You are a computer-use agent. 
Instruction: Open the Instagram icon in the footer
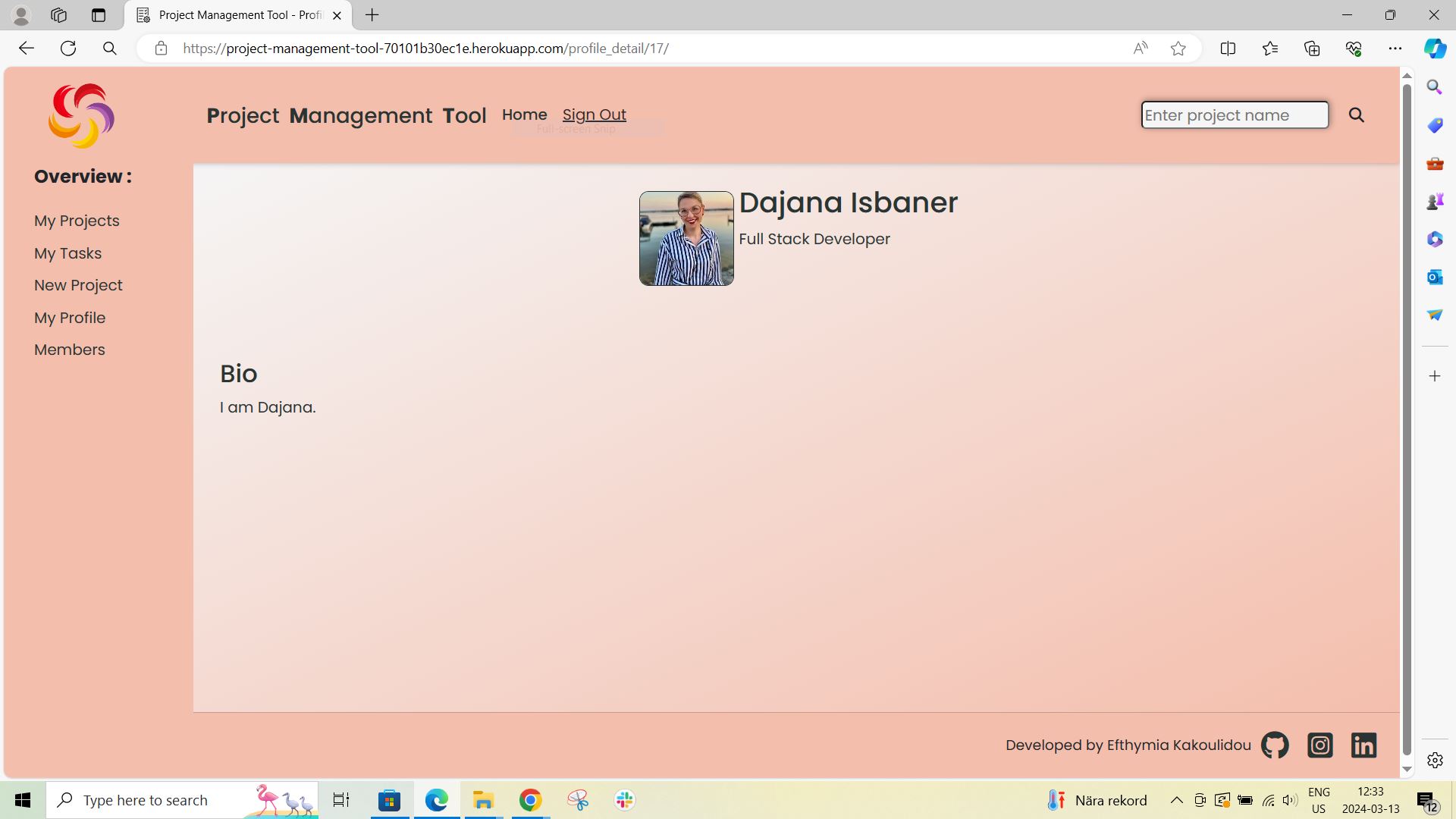click(1319, 745)
